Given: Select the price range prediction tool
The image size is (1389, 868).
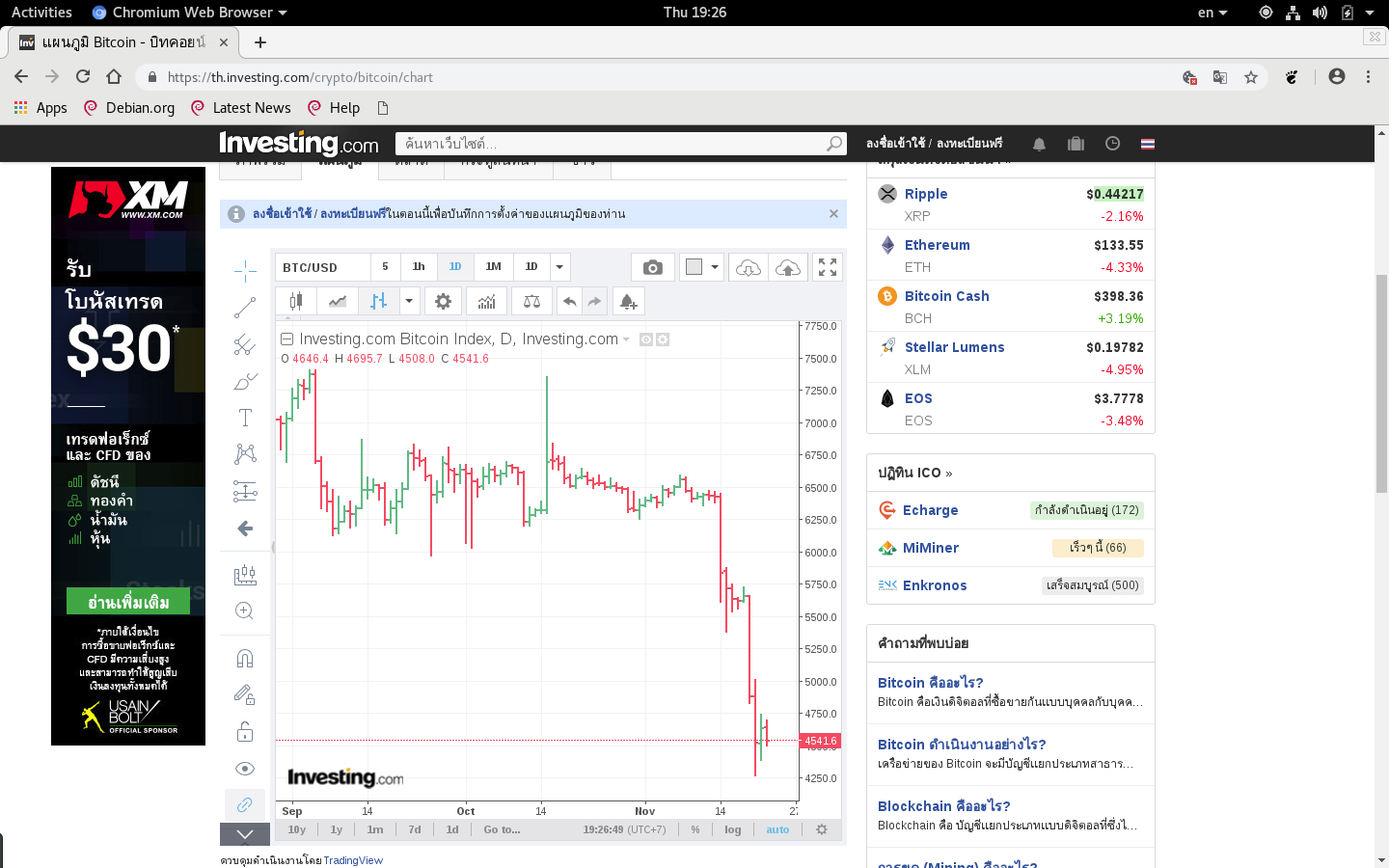Looking at the screenshot, I should 245,492.
